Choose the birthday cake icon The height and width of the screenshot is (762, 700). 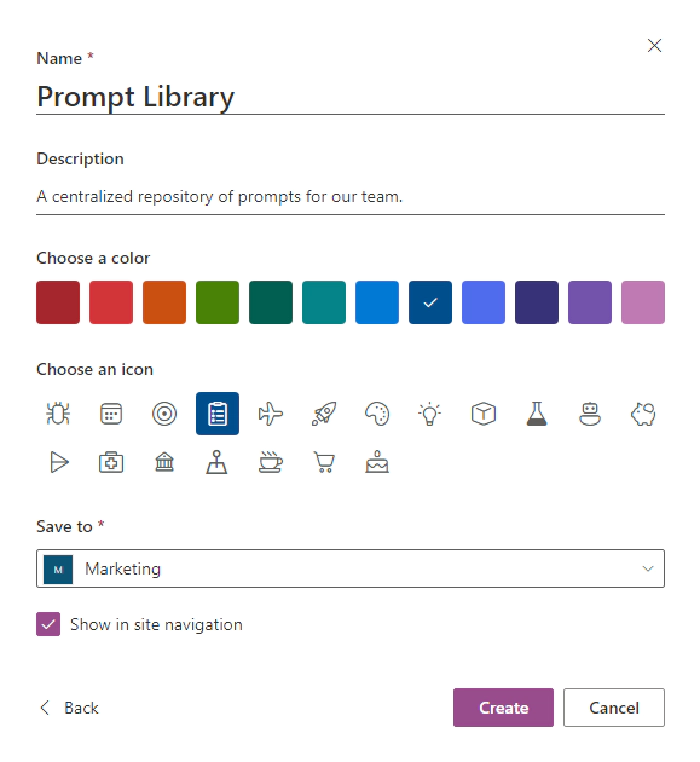coord(377,462)
